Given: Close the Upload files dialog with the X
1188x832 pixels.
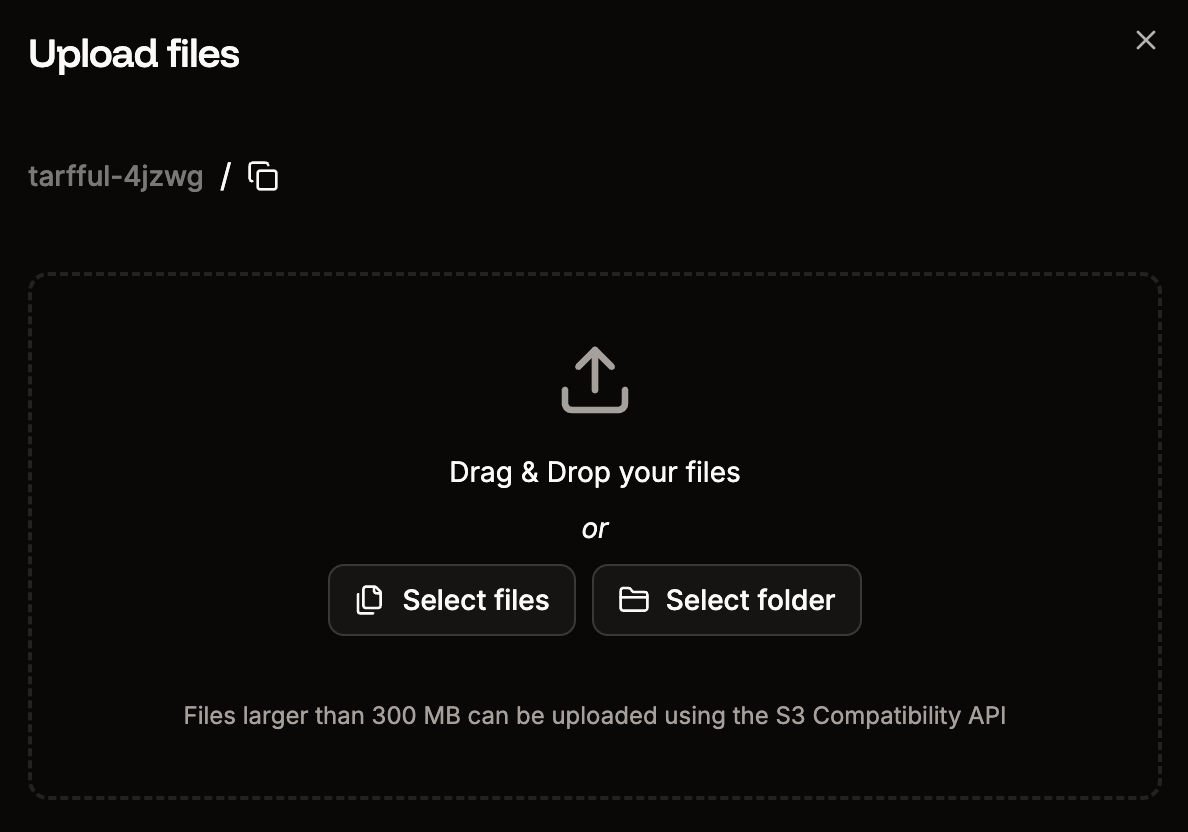Looking at the screenshot, I should point(1145,40).
